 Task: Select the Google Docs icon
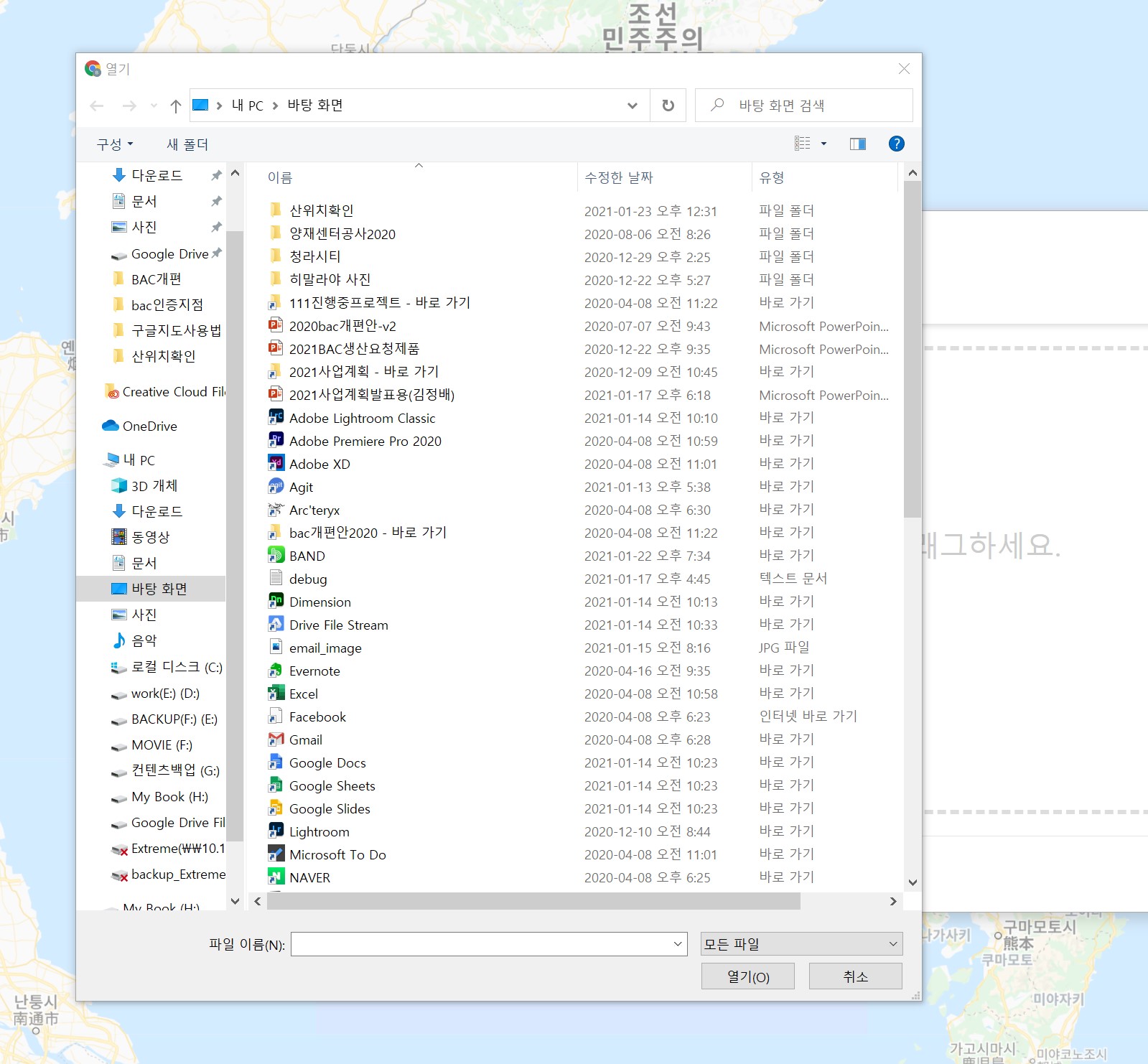pos(276,762)
